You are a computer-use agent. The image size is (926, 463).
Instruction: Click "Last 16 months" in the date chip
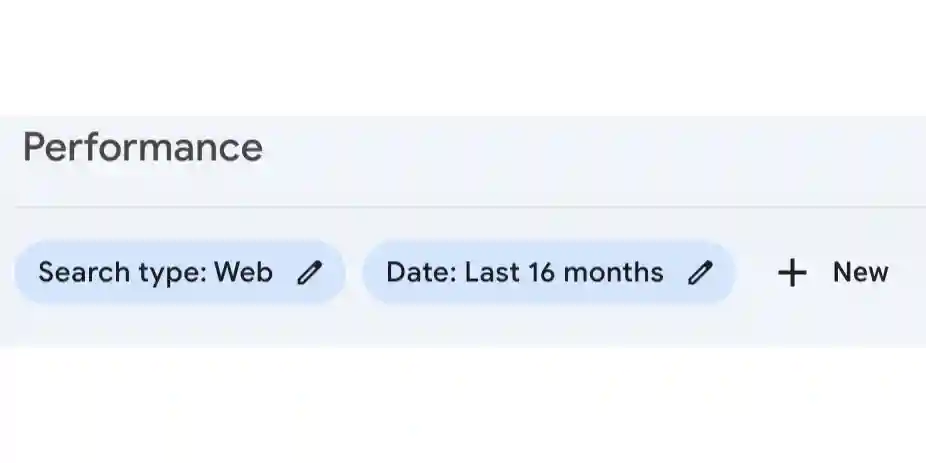(x=563, y=272)
